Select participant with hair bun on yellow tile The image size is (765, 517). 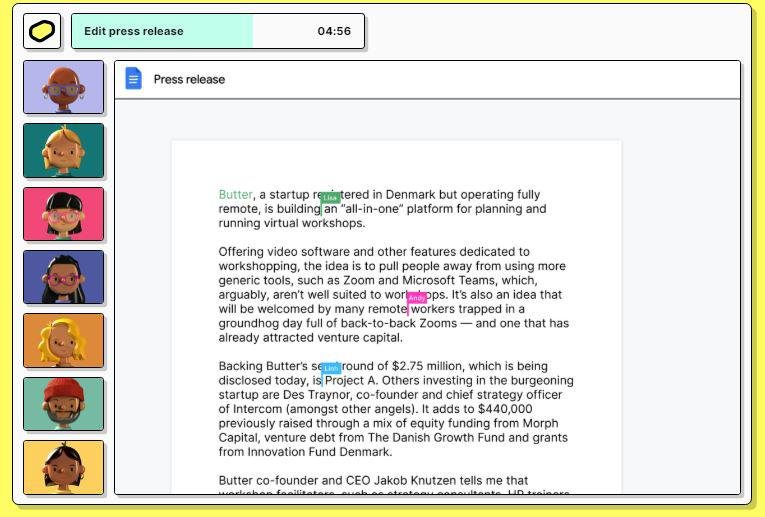tap(63, 468)
